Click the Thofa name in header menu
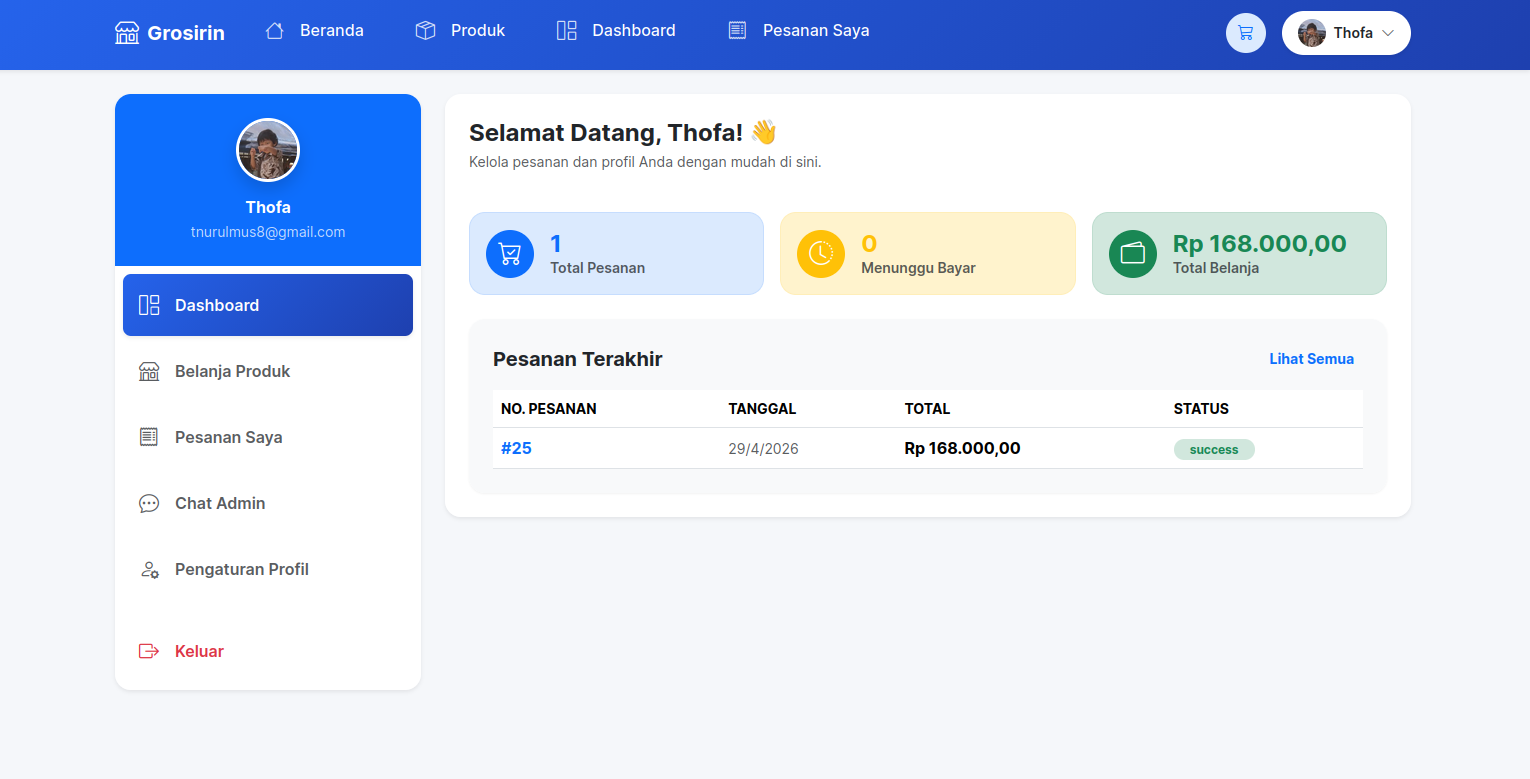 point(1353,33)
